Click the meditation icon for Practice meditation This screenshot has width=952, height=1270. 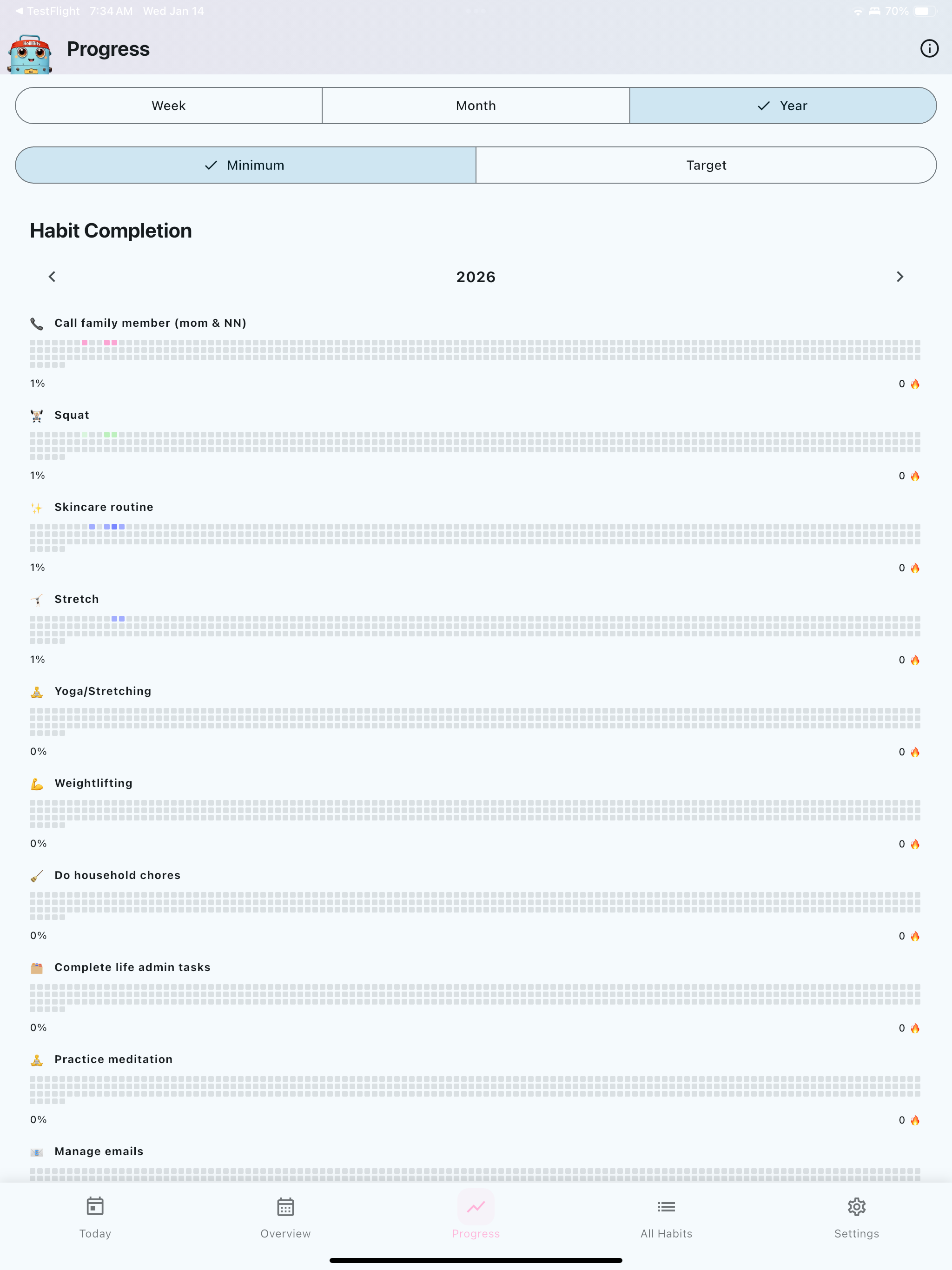point(37,1060)
